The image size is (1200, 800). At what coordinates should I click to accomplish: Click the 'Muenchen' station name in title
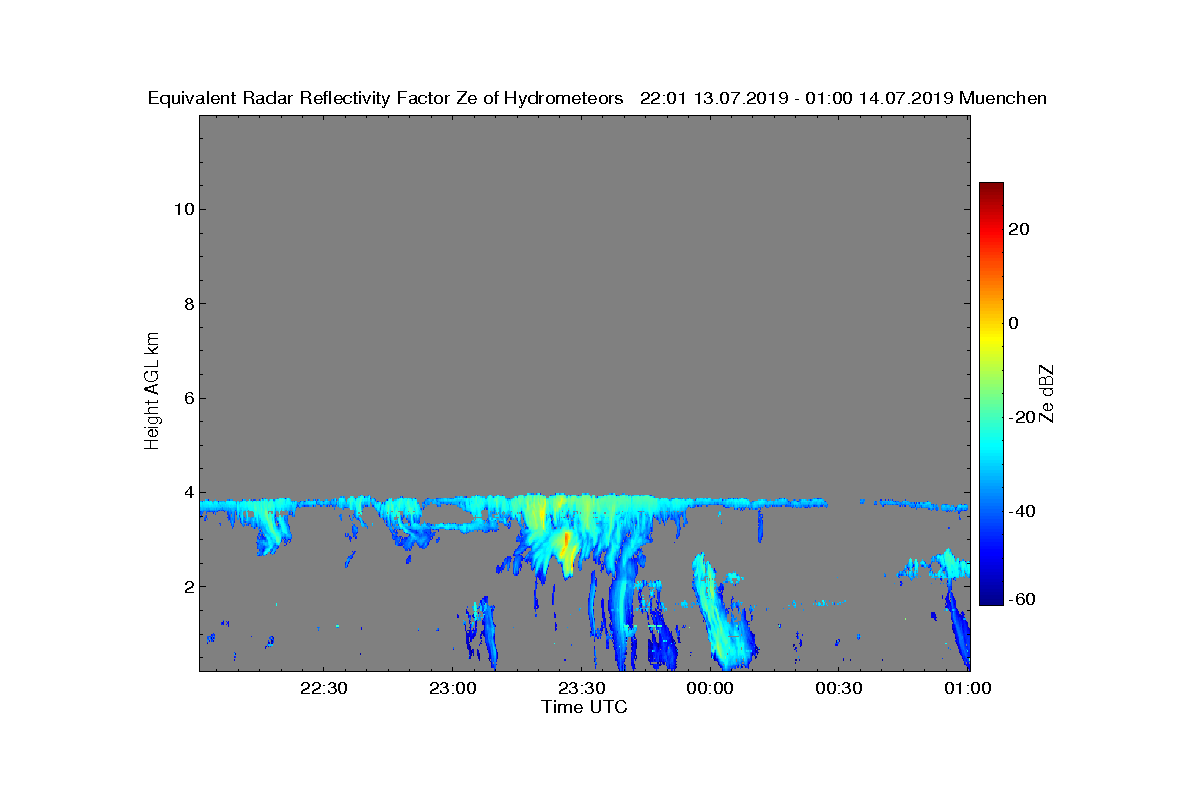[1003, 98]
